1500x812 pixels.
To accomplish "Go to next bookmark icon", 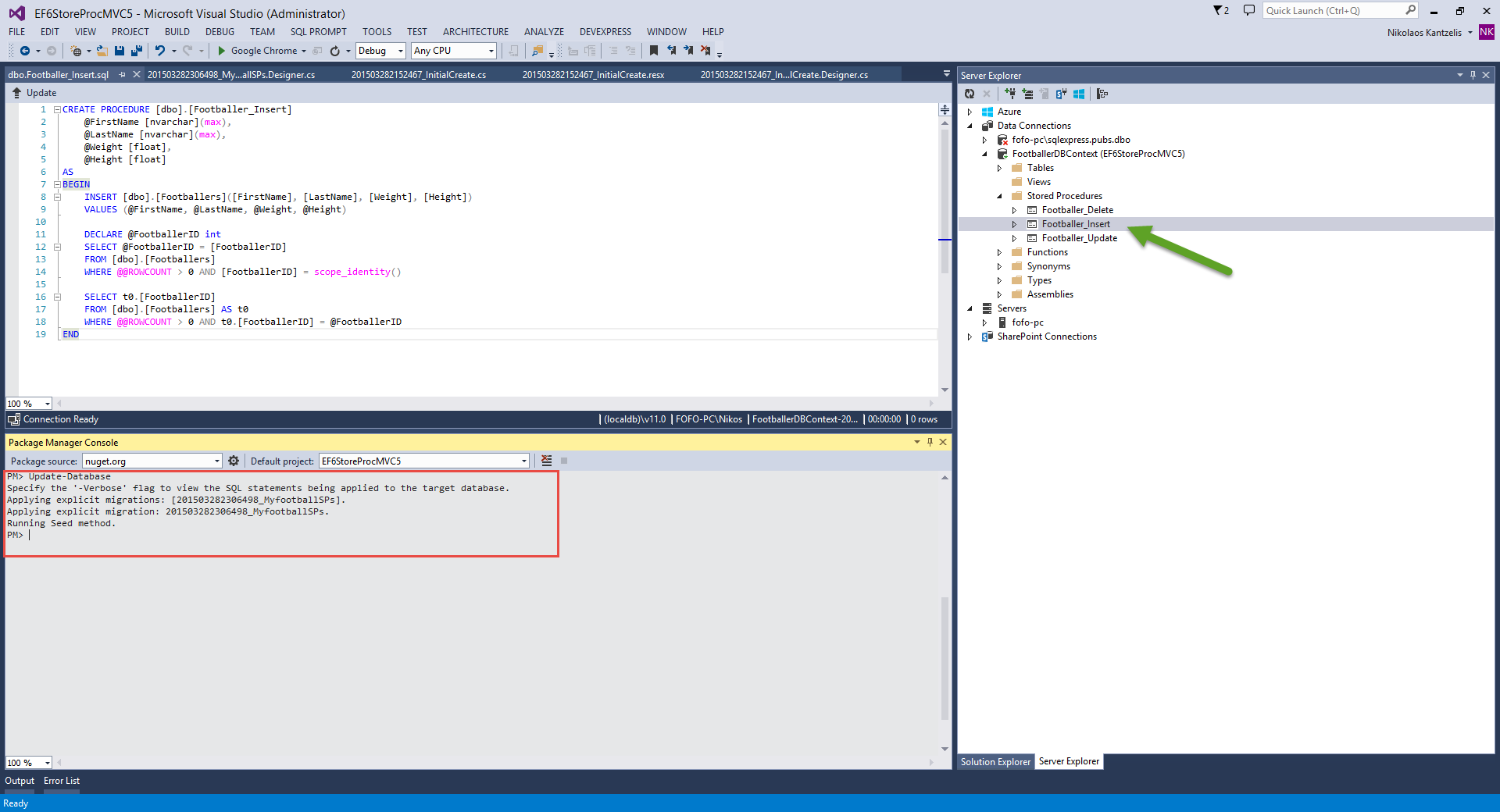I will [688, 51].
